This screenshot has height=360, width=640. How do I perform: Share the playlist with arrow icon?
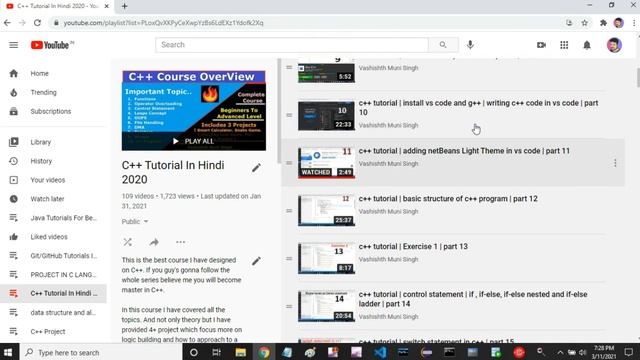154,242
